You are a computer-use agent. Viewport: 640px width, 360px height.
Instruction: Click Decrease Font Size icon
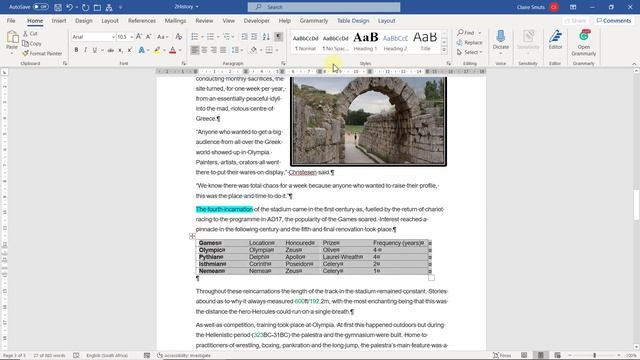[x=149, y=37]
